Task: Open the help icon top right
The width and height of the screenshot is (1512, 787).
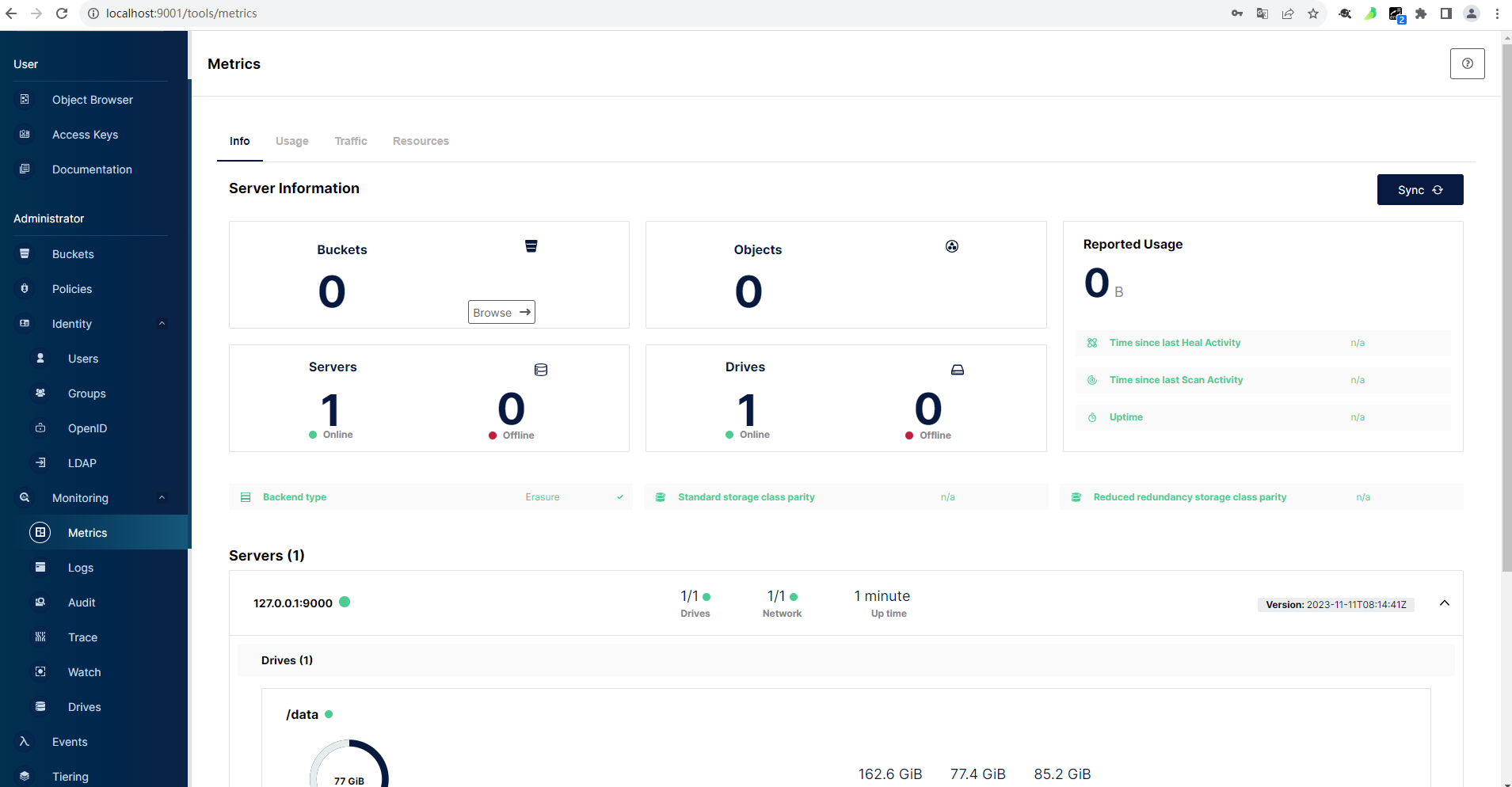Action: 1467,63
